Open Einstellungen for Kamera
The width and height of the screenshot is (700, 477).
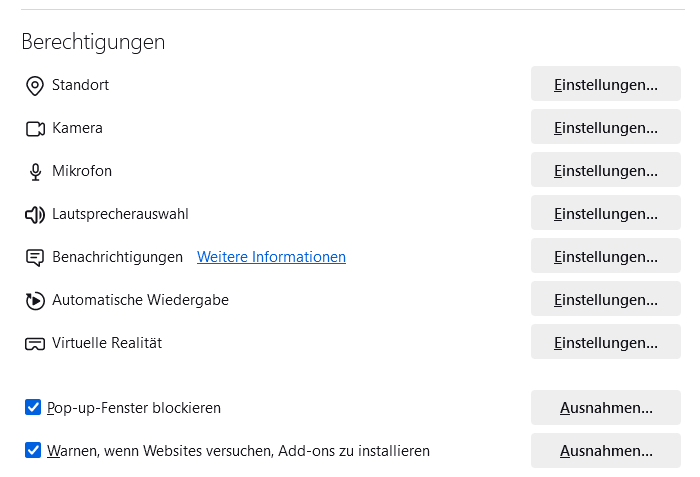[x=606, y=127]
